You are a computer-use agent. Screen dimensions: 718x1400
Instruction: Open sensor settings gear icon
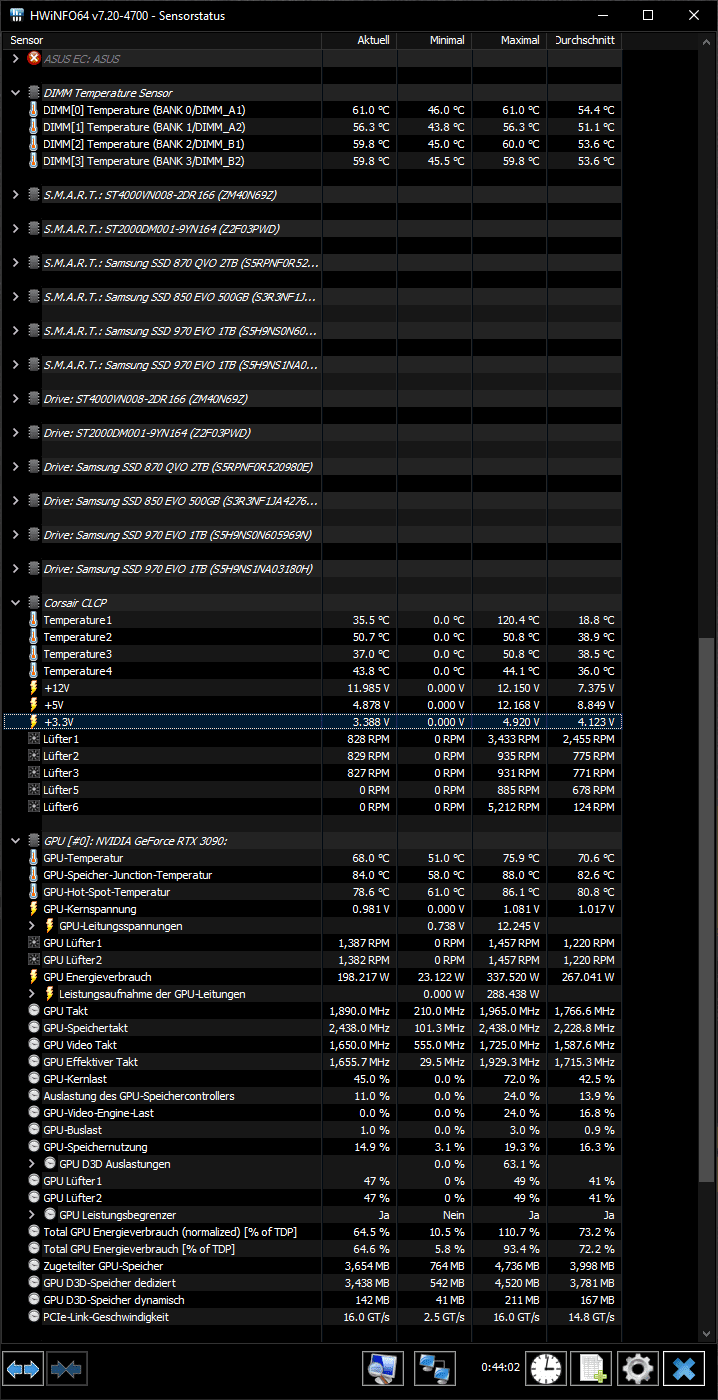coord(638,1368)
